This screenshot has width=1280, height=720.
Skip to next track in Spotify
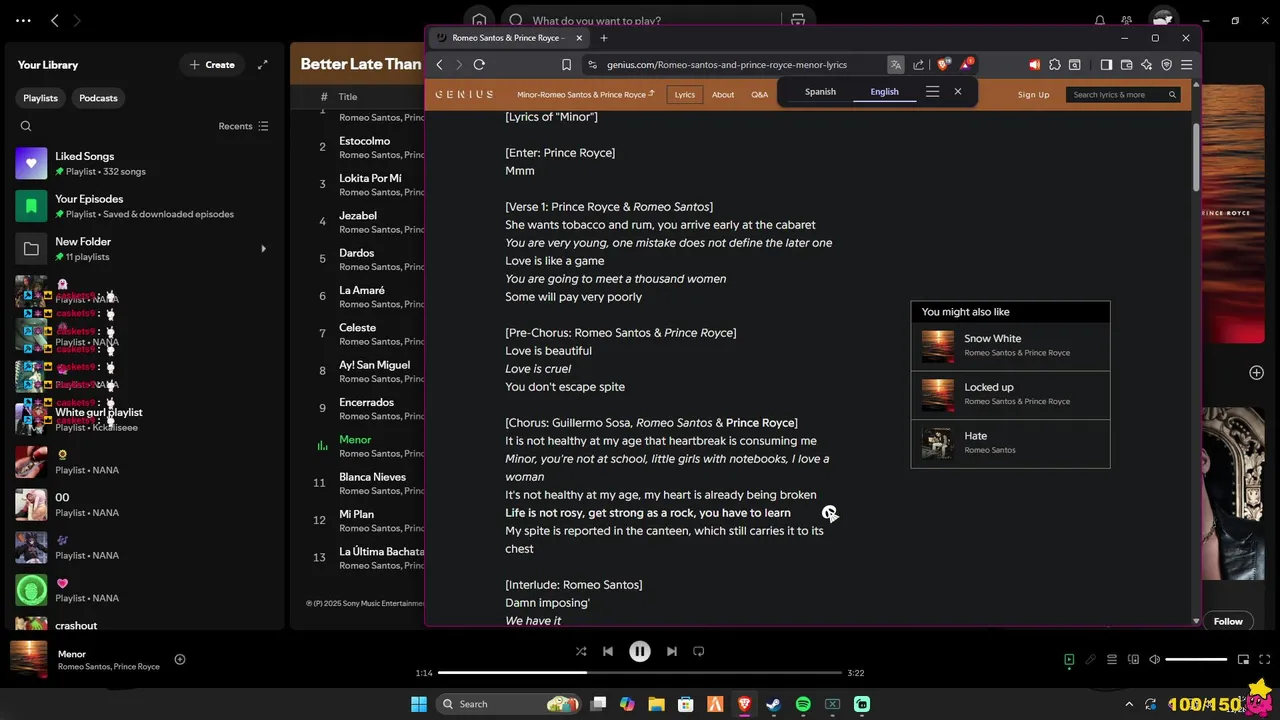pos(672,651)
